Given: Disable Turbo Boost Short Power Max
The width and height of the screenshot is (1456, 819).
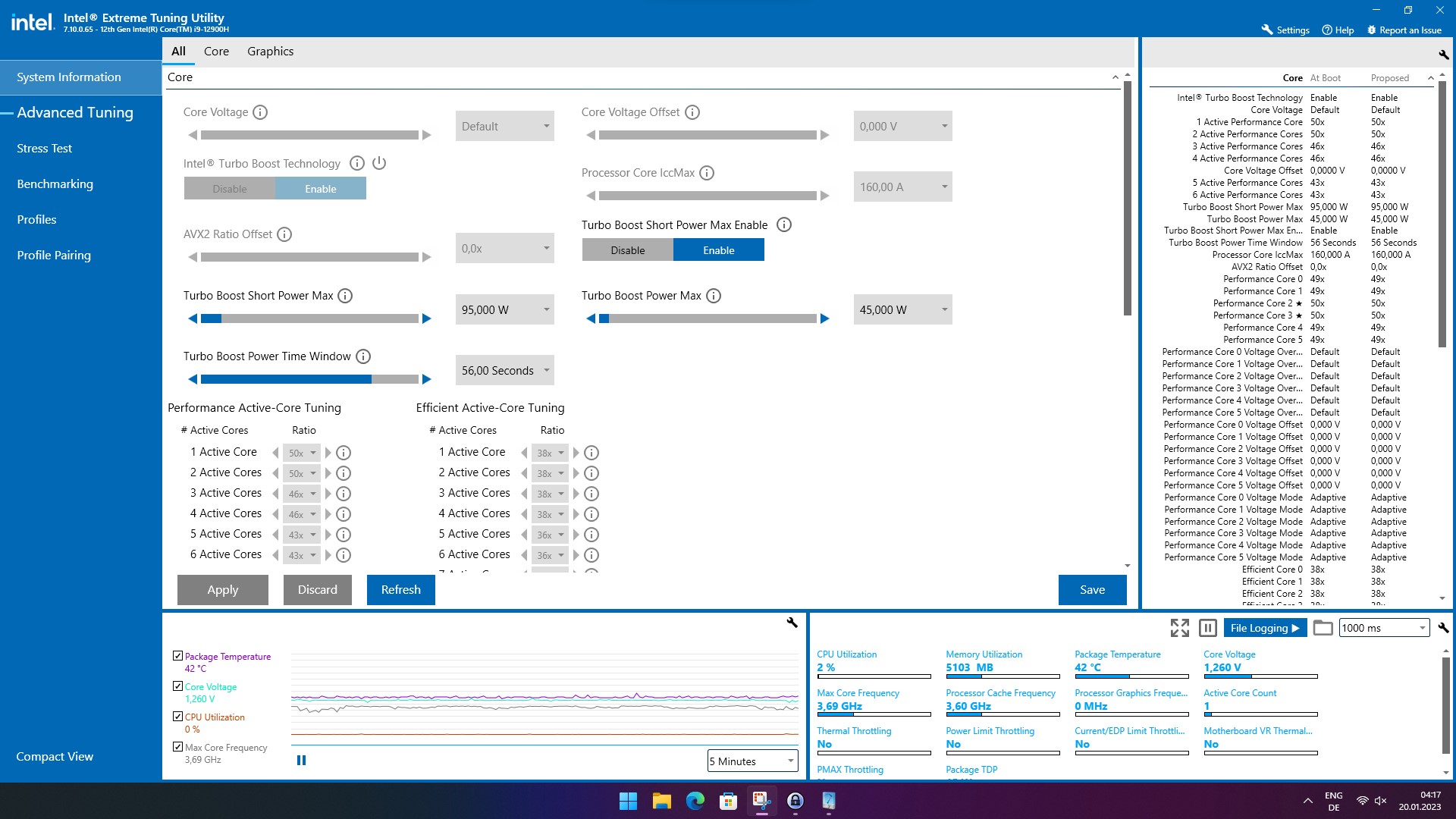Looking at the screenshot, I should click(x=627, y=250).
